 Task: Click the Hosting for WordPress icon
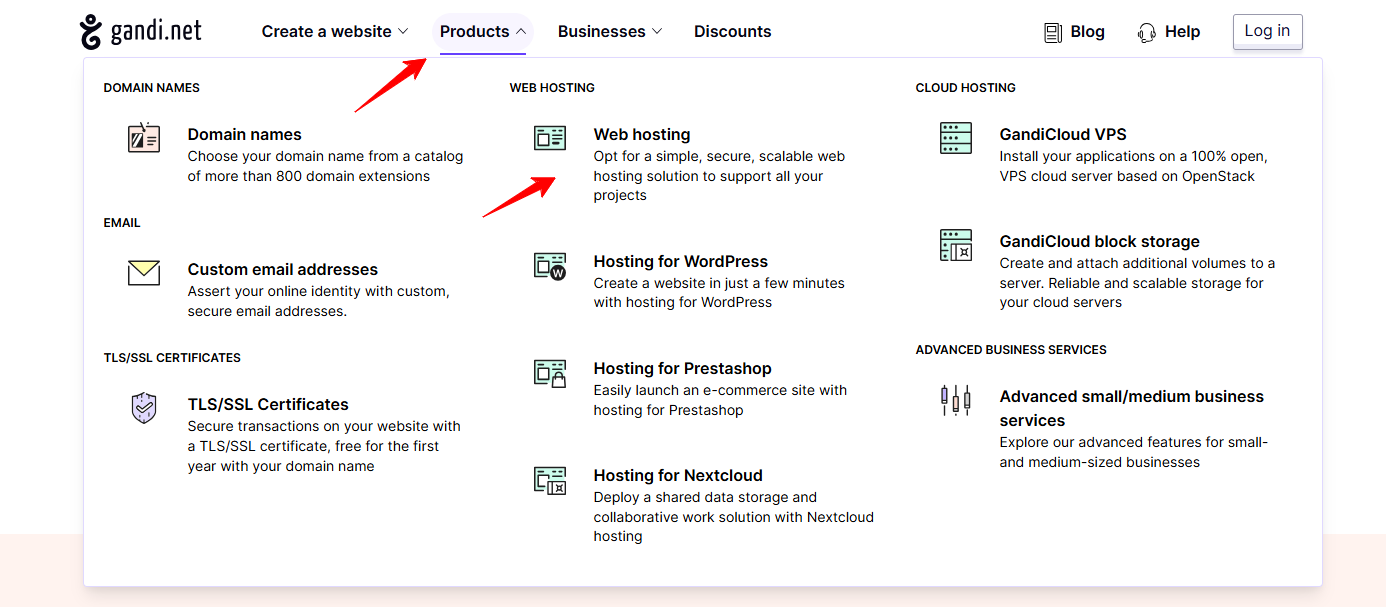(550, 266)
